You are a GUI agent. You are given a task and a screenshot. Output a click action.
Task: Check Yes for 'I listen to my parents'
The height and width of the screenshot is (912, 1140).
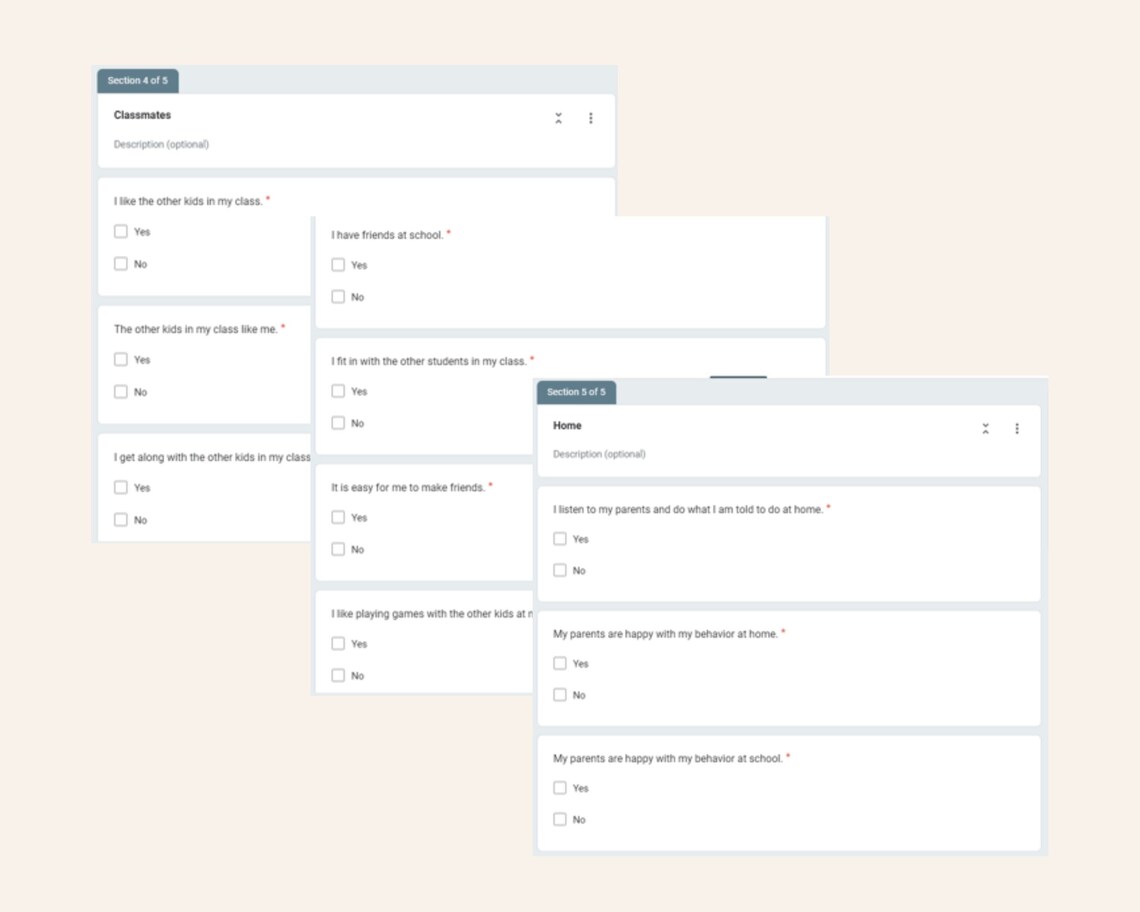click(x=560, y=538)
